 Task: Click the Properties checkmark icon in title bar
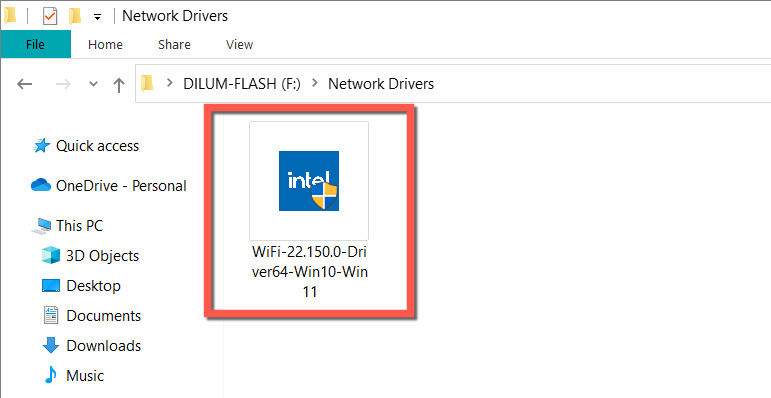click(x=50, y=16)
